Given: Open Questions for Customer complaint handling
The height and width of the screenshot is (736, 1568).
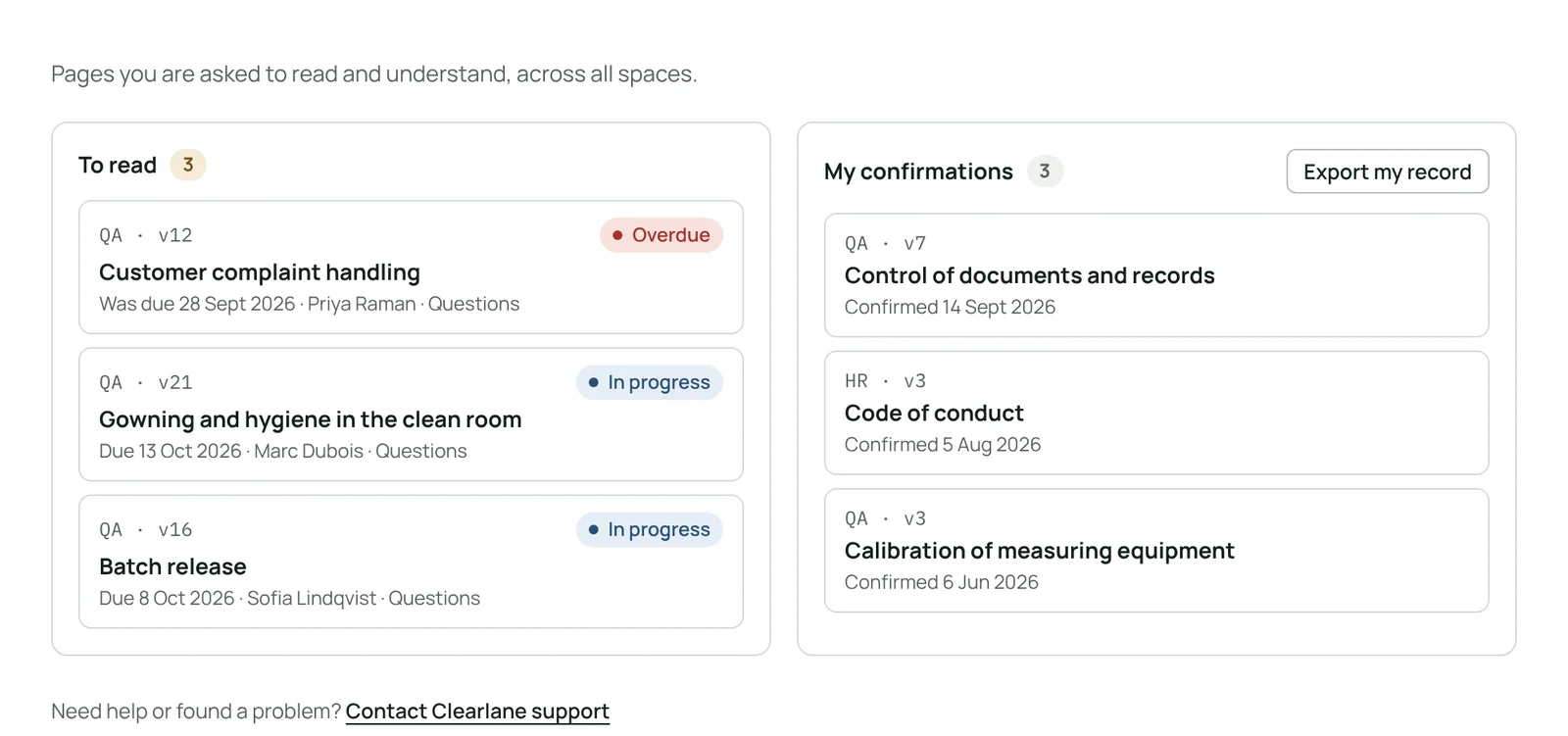Looking at the screenshot, I should (473, 304).
